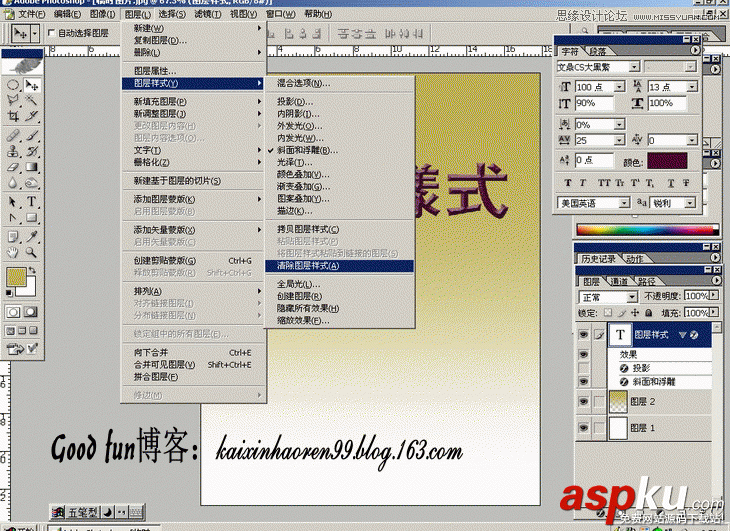Select the Magic Wand tool
The width and height of the screenshot is (730, 531).
(32, 100)
